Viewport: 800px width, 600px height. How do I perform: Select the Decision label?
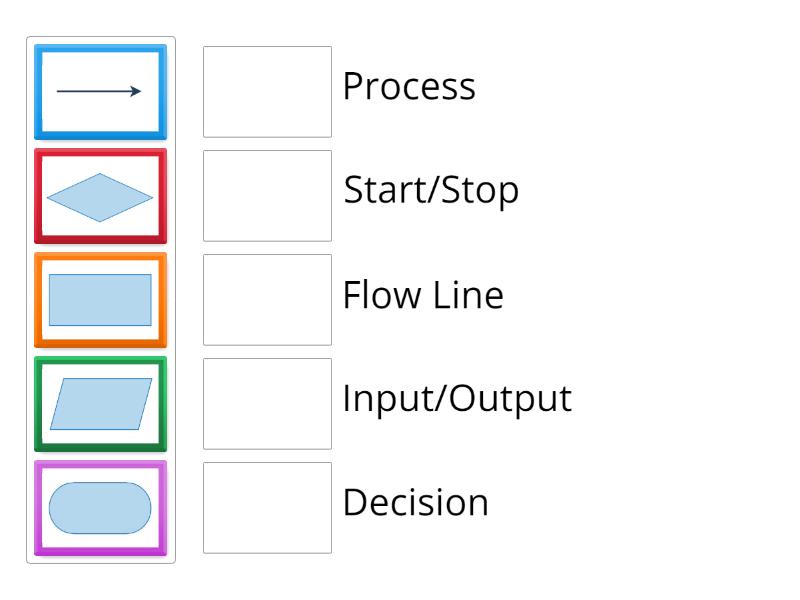click(x=416, y=502)
